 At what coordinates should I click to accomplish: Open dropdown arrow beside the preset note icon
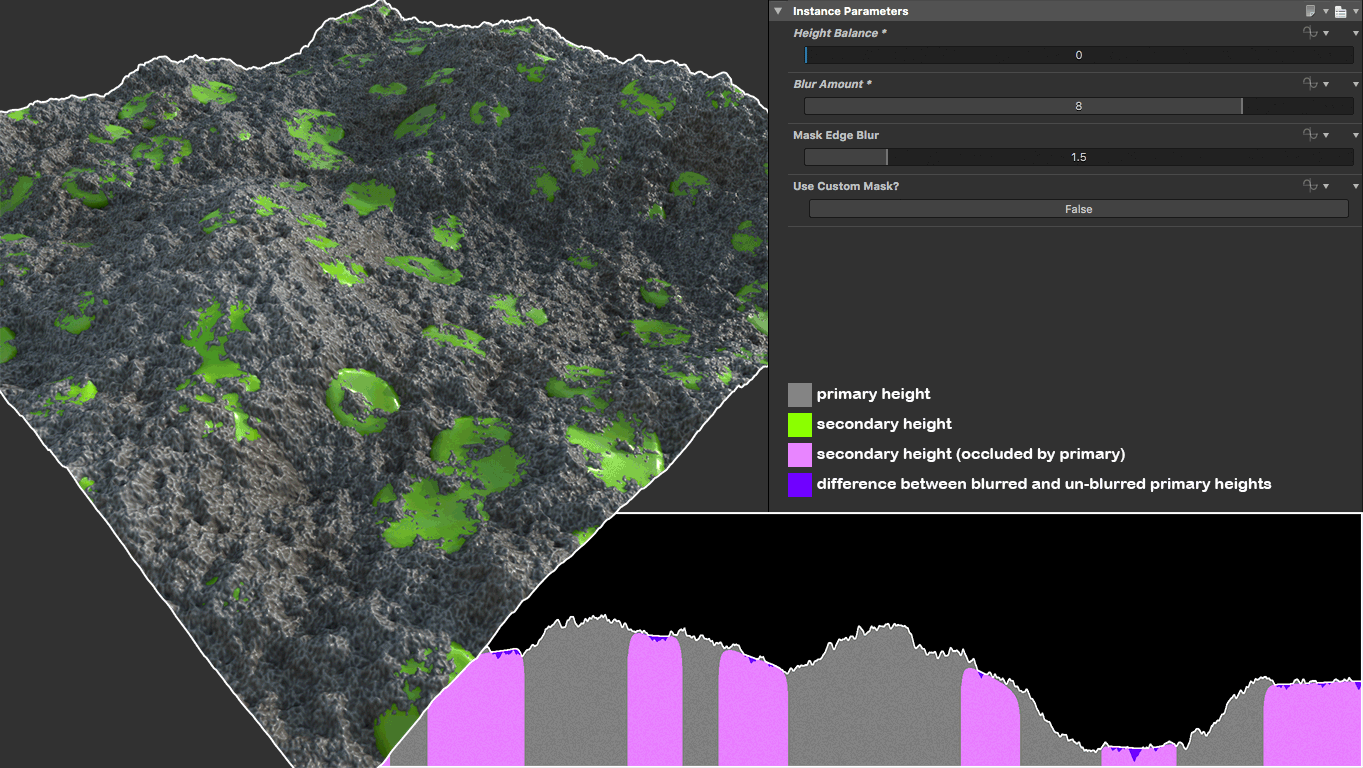(x=1326, y=12)
